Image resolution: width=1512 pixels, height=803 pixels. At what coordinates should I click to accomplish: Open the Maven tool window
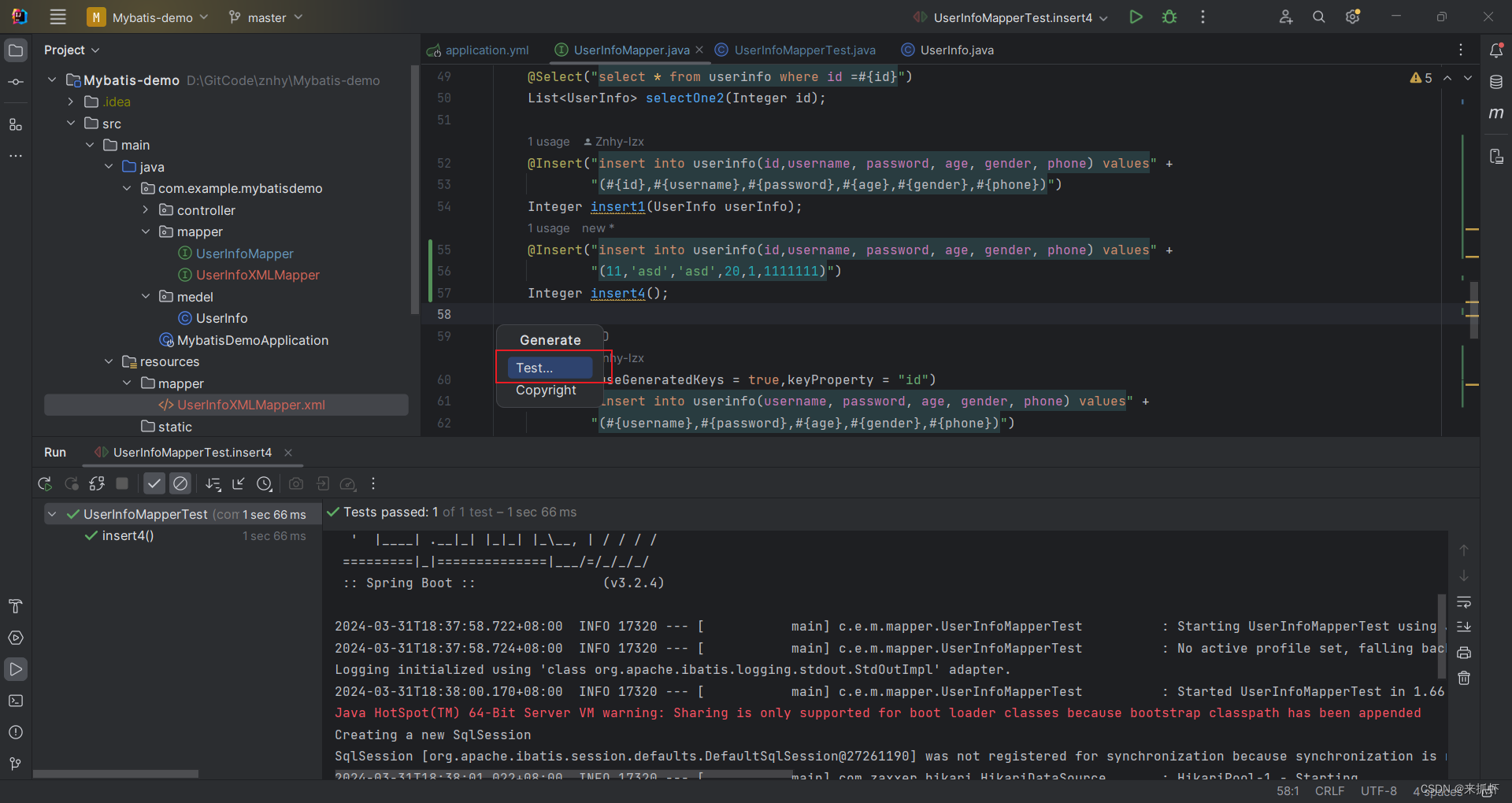[x=1496, y=113]
